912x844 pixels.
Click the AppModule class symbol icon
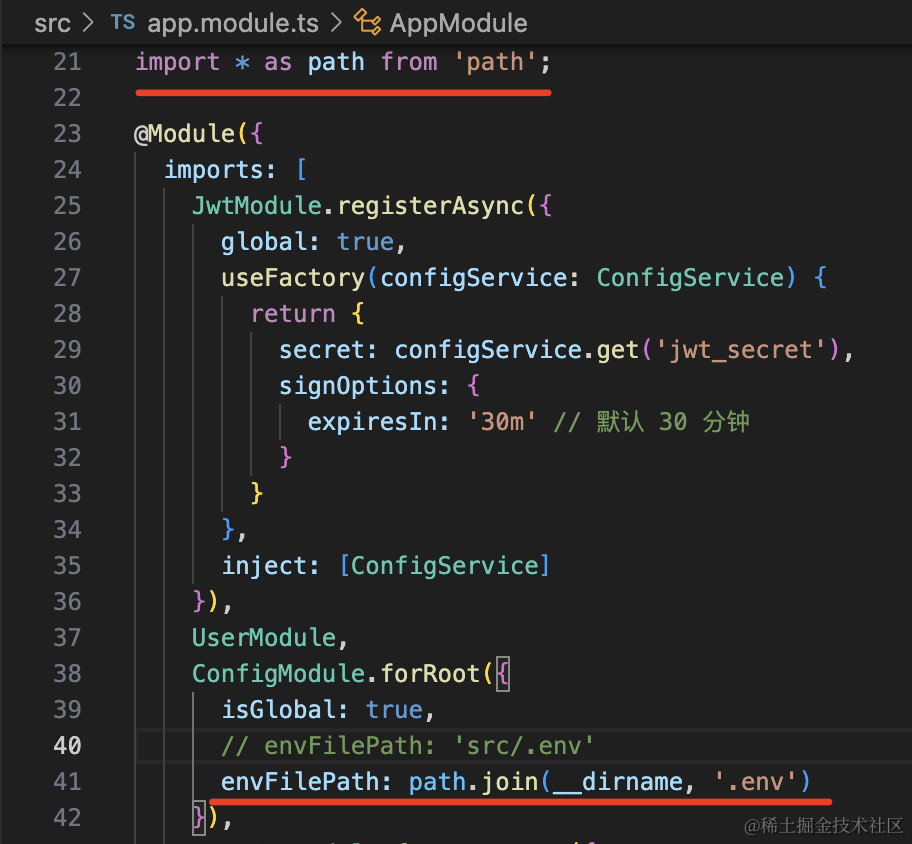[367, 22]
